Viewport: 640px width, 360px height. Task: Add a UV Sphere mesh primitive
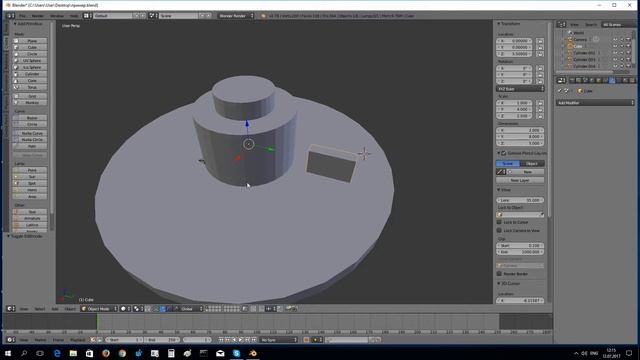point(30,61)
